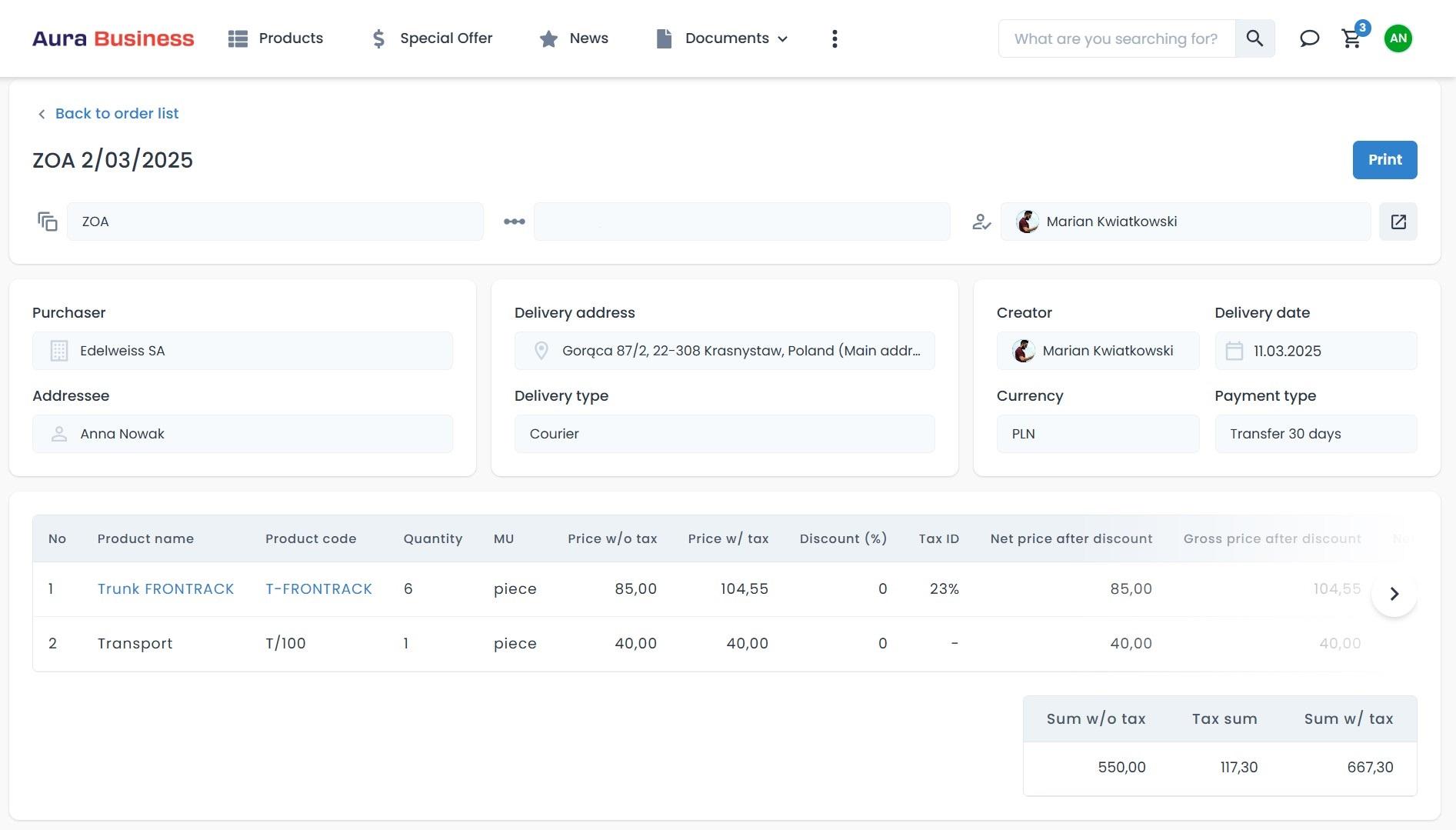Click the building icon next to Edelweiss SA

pyautogui.click(x=59, y=351)
